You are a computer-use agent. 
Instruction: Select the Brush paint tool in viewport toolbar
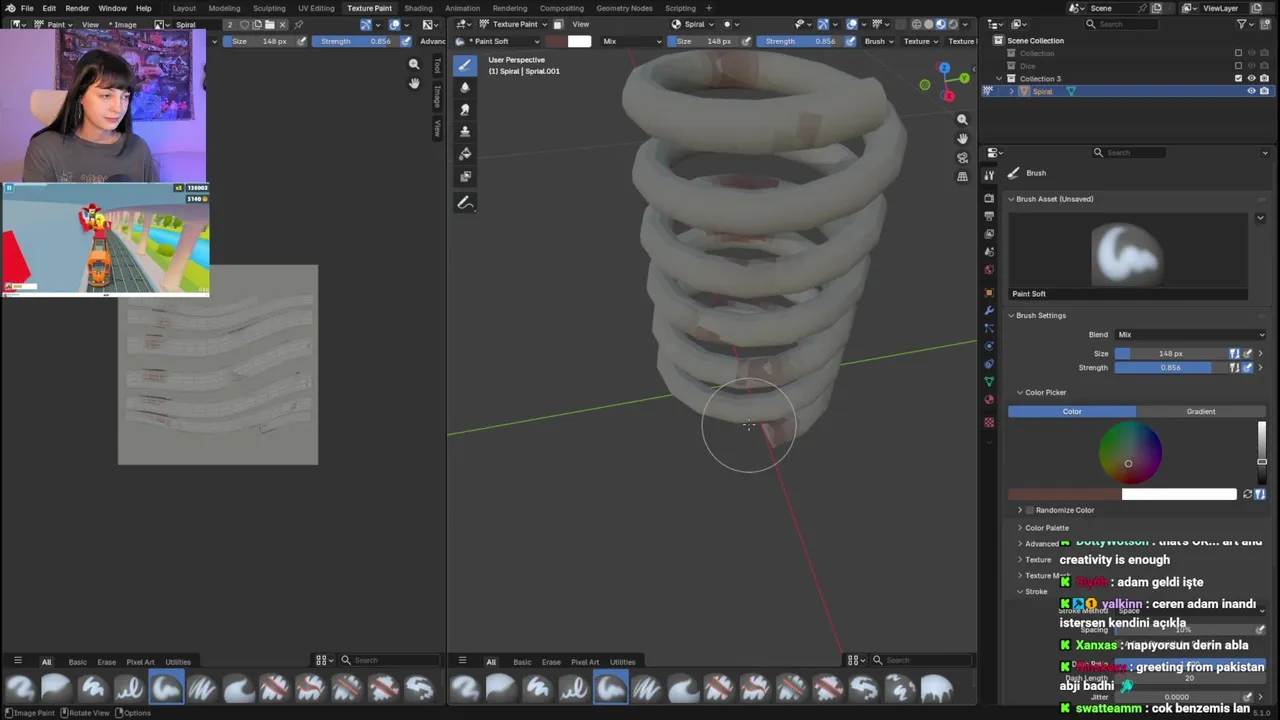(x=465, y=65)
